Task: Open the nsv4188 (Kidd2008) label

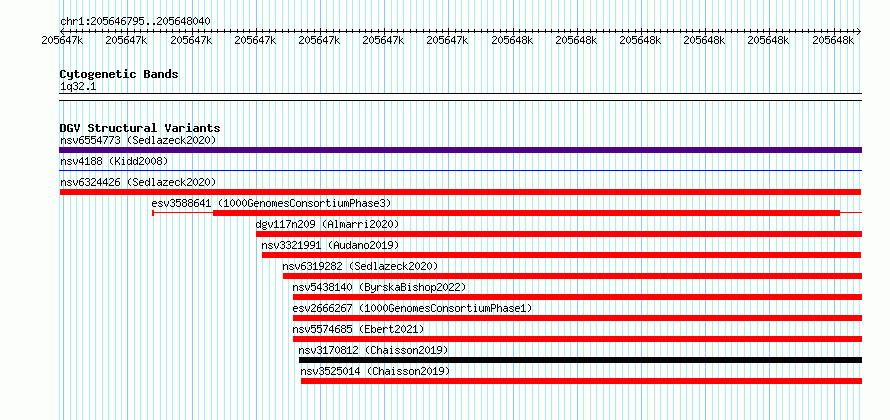Action: (114, 161)
